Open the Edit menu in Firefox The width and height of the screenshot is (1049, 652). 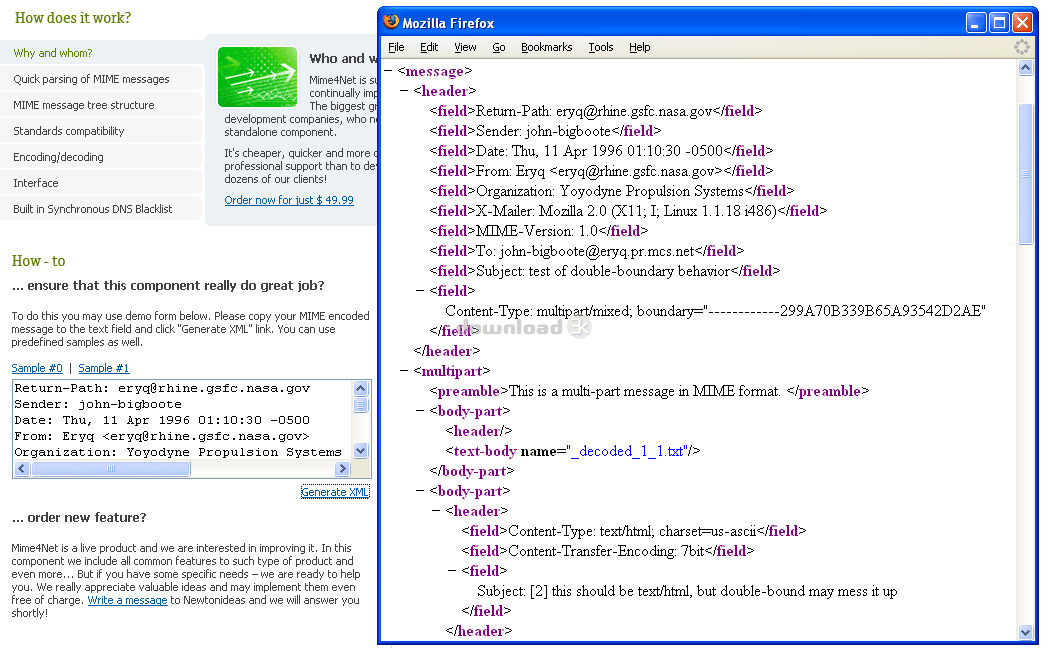coord(429,47)
